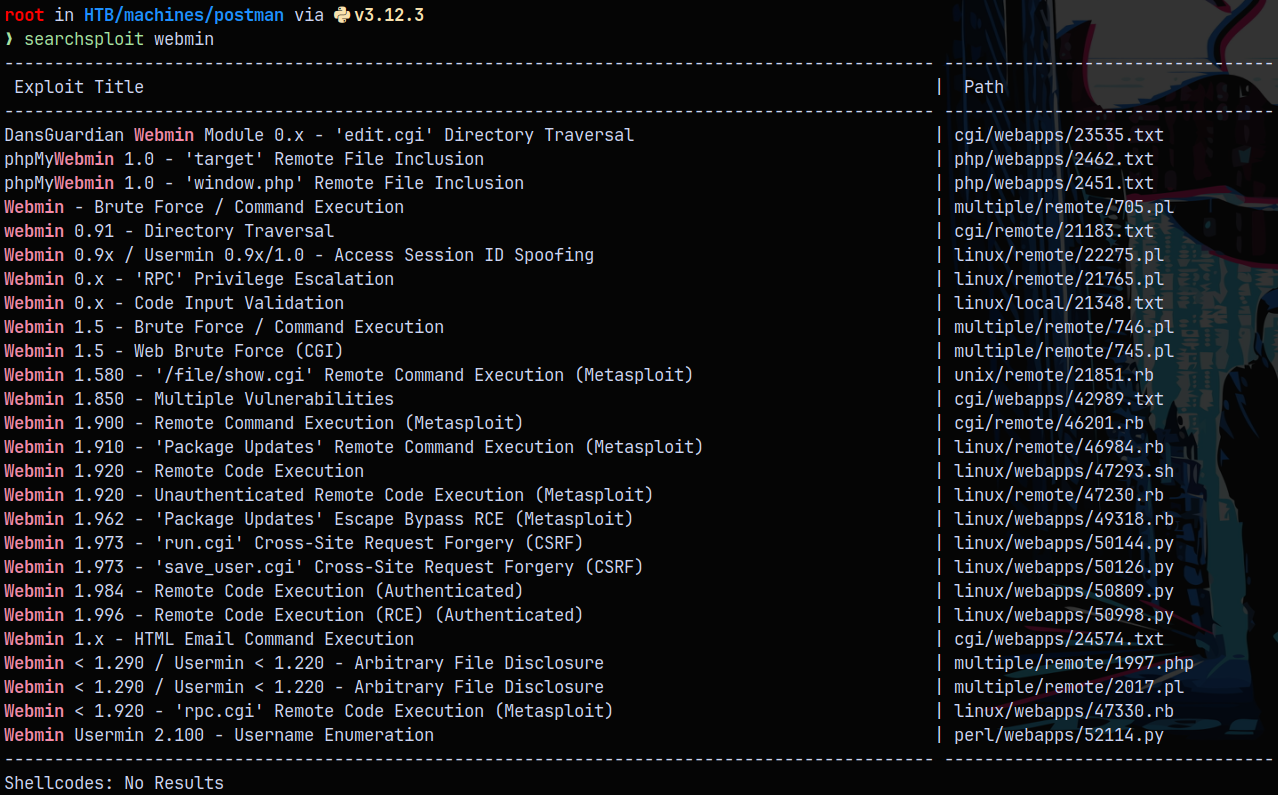Select Webmin 1.984 Authenticated RCE title

coord(264,591)
